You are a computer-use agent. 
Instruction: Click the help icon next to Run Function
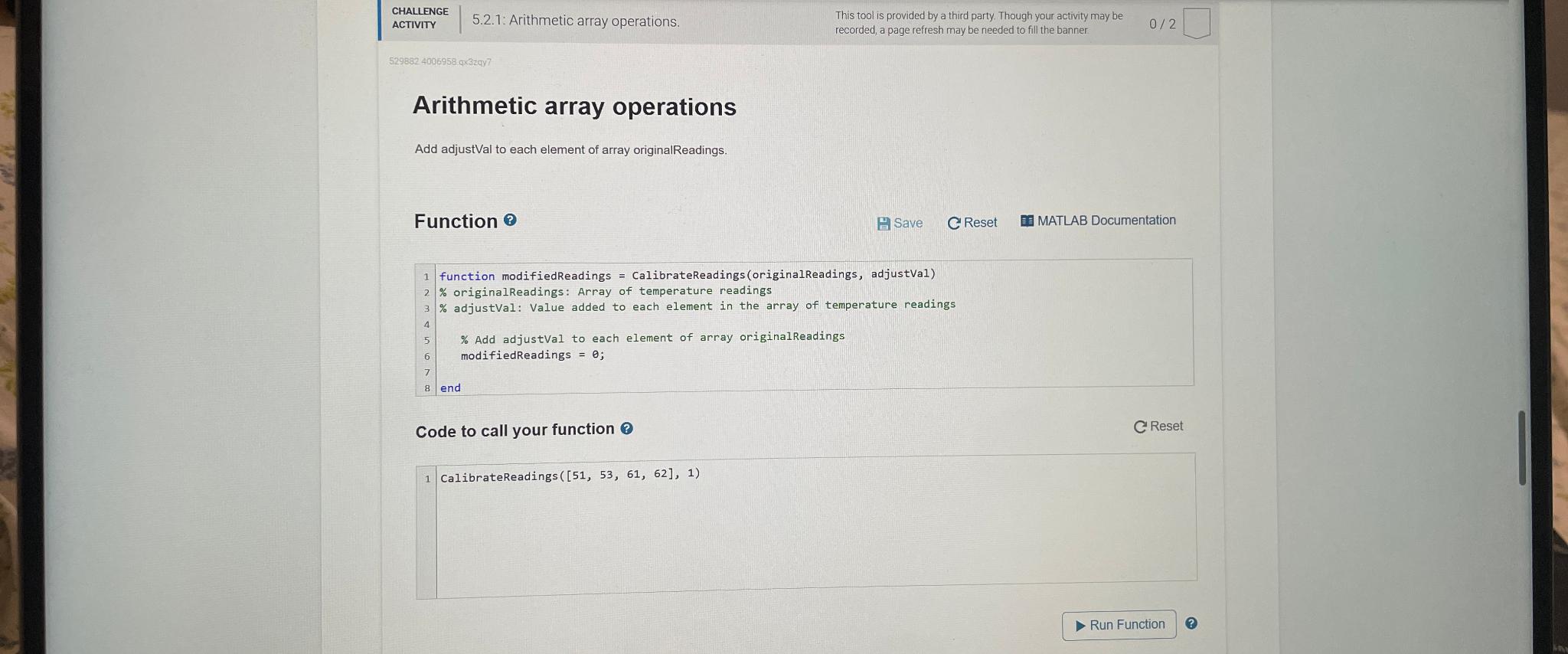[x=1191, y=623]
